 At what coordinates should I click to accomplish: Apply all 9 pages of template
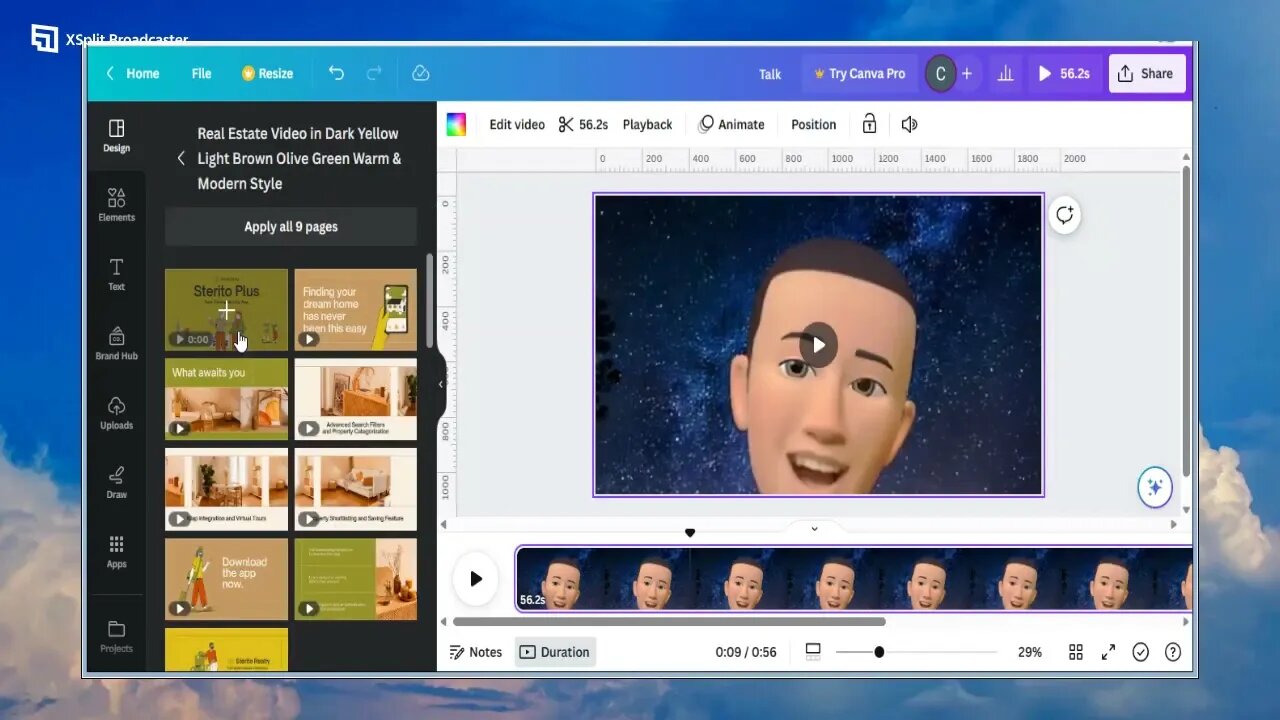(x=291, y=227)
